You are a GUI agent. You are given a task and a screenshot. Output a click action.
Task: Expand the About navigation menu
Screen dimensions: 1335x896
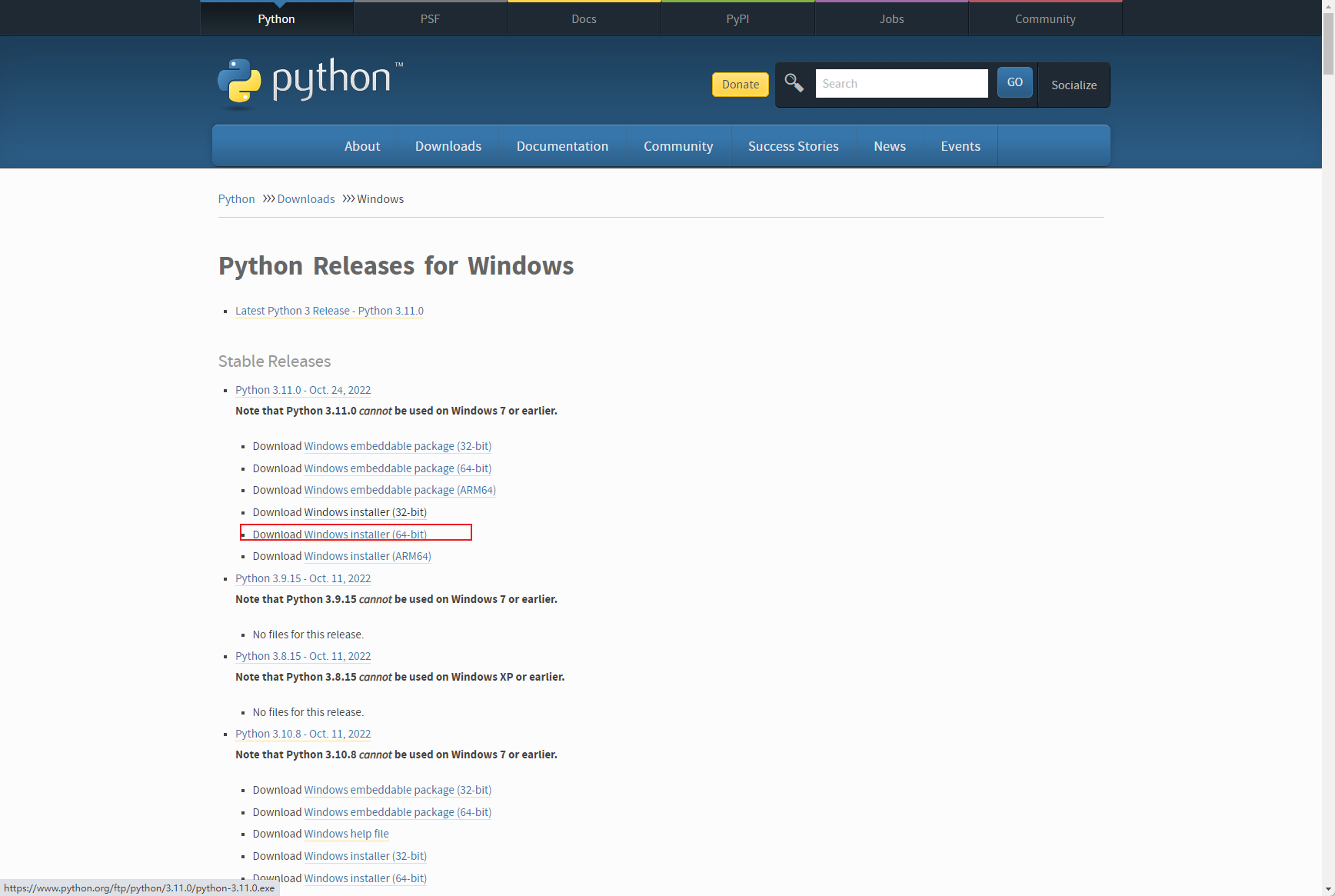[x=361, y=146]
